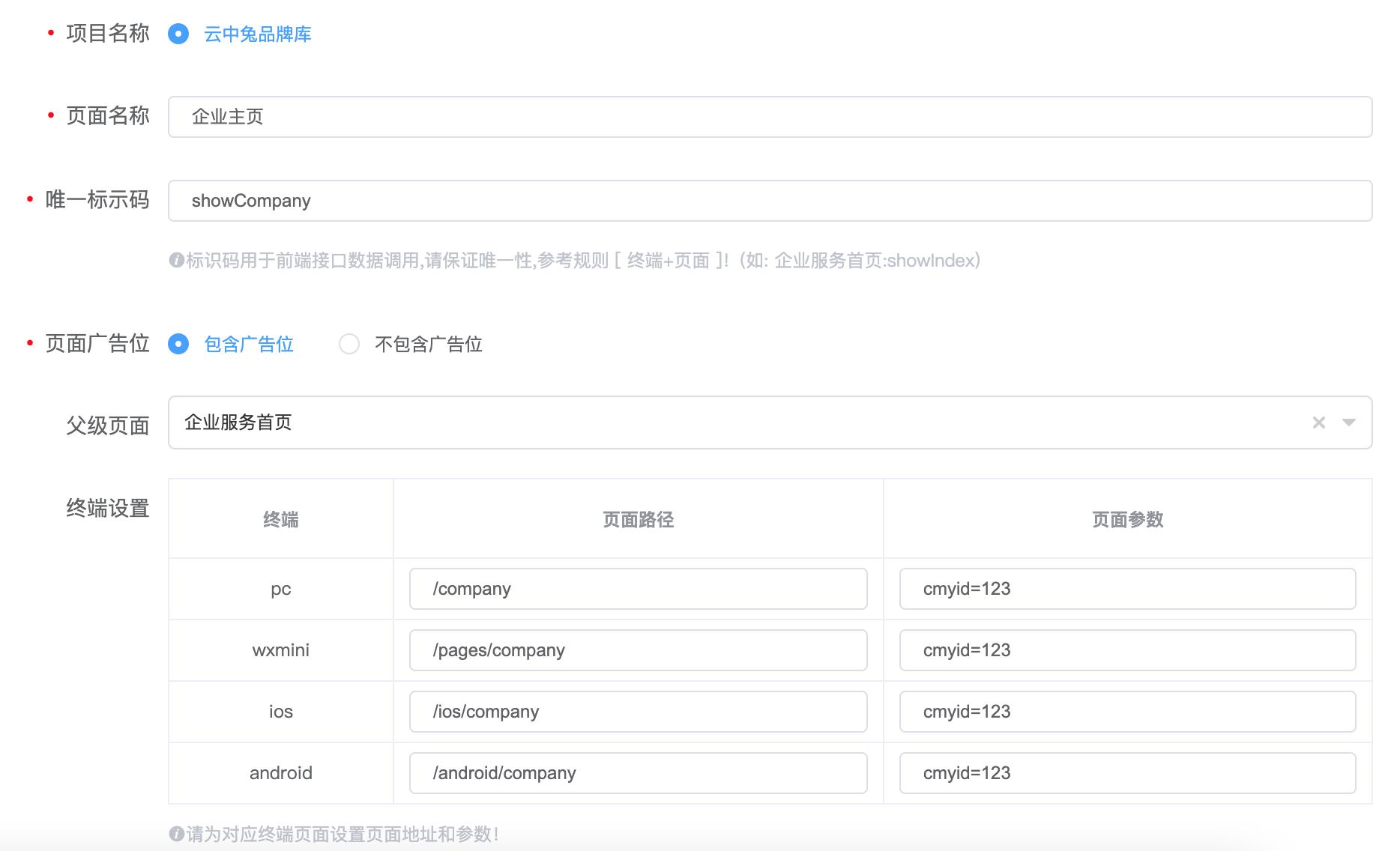Edit the pc page path /company

pos(637,589)
